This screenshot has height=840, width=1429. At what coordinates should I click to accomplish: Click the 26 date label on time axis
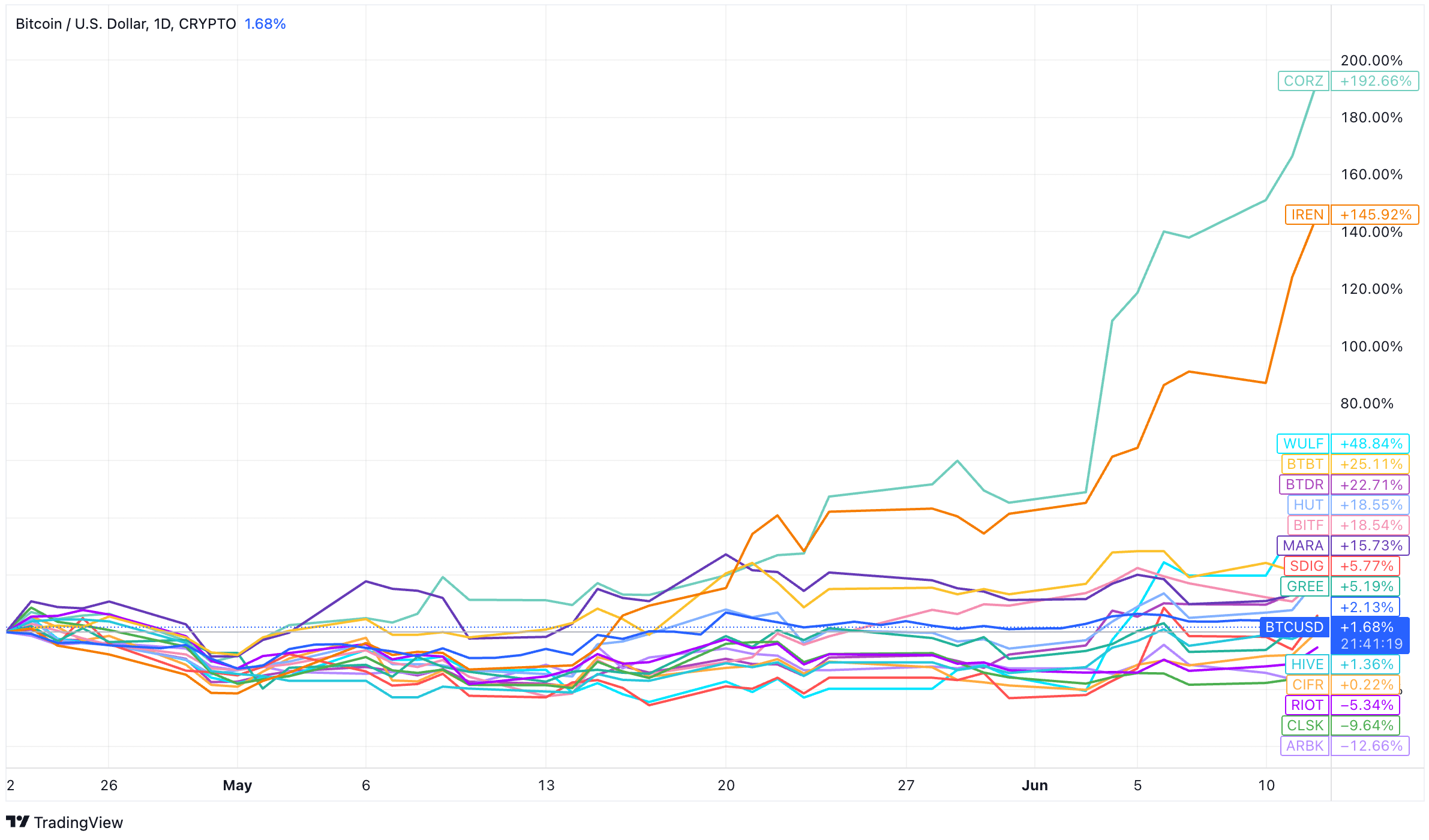[109, 785]
